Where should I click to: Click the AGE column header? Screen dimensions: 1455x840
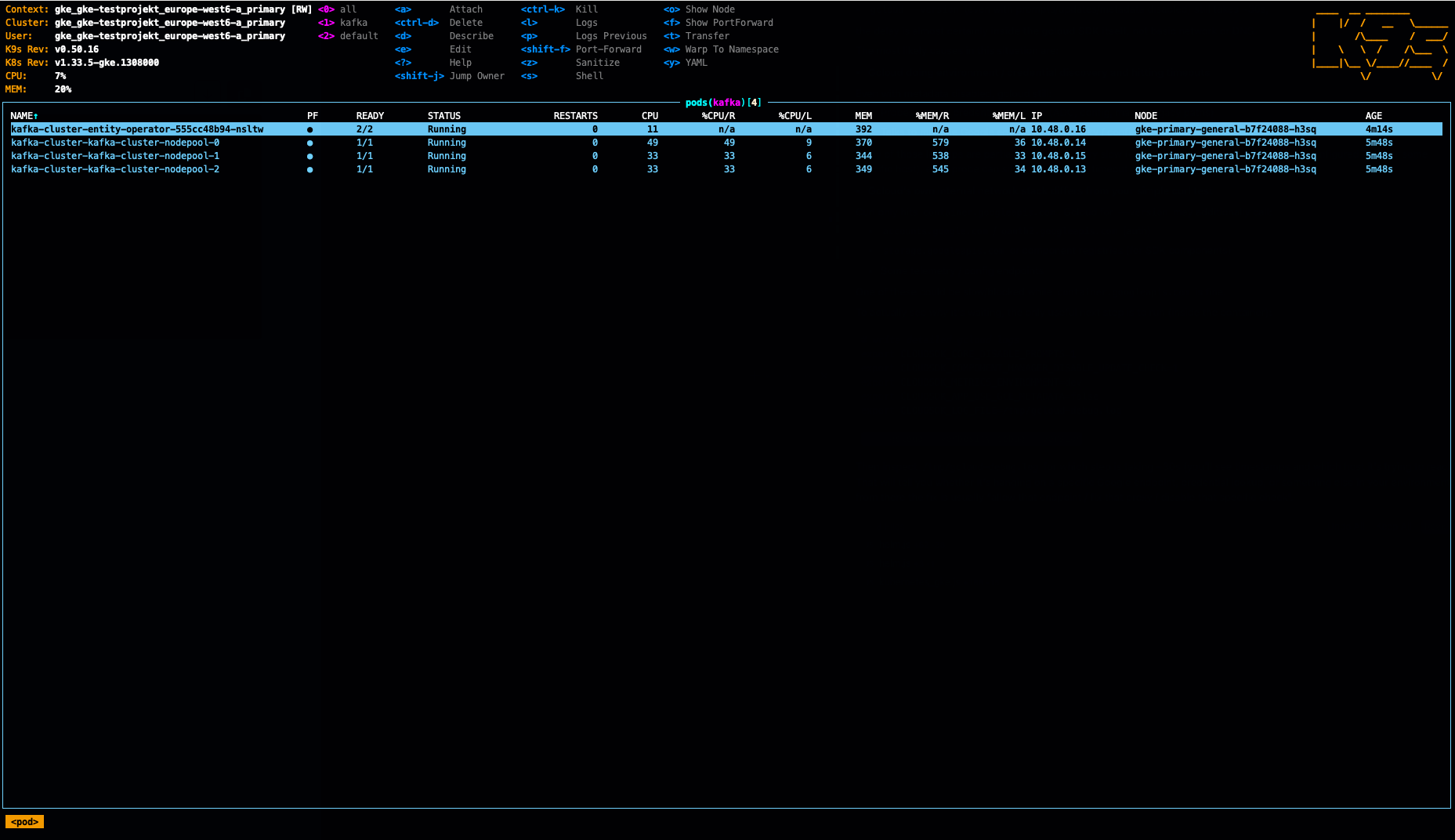1374,116
